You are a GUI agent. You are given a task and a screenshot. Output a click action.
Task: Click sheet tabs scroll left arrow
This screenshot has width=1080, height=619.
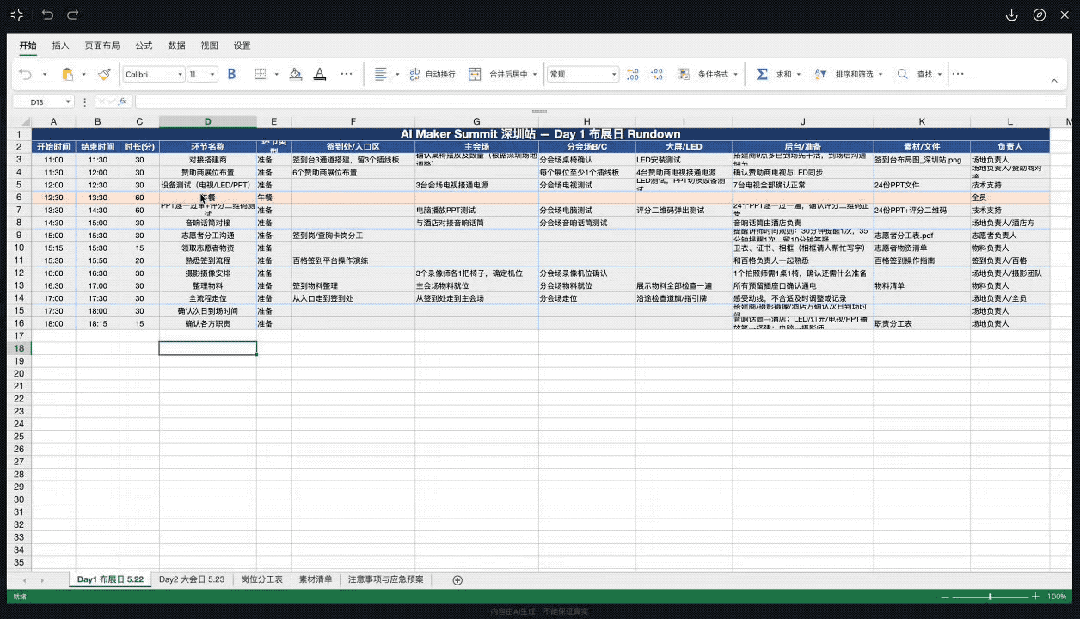(x=24, y=580)
